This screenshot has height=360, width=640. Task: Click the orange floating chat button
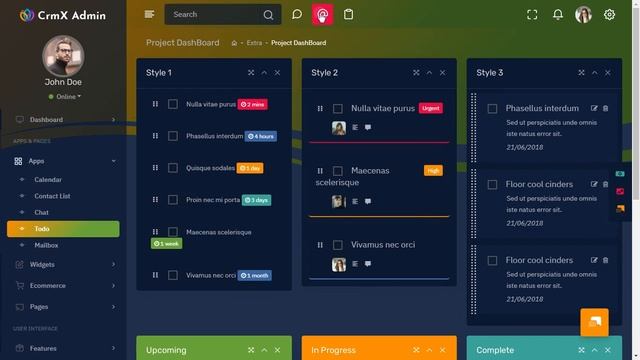(x=594, y=322)
